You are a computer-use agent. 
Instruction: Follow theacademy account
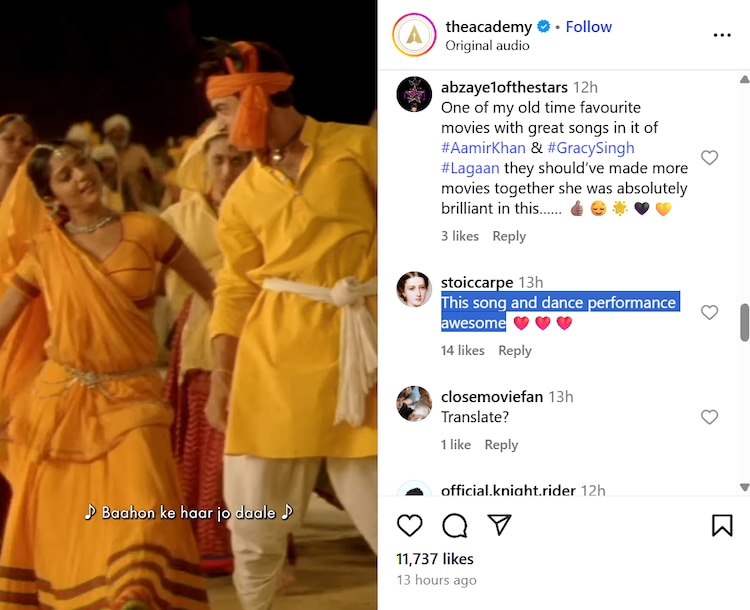click(x=589, y=27)
